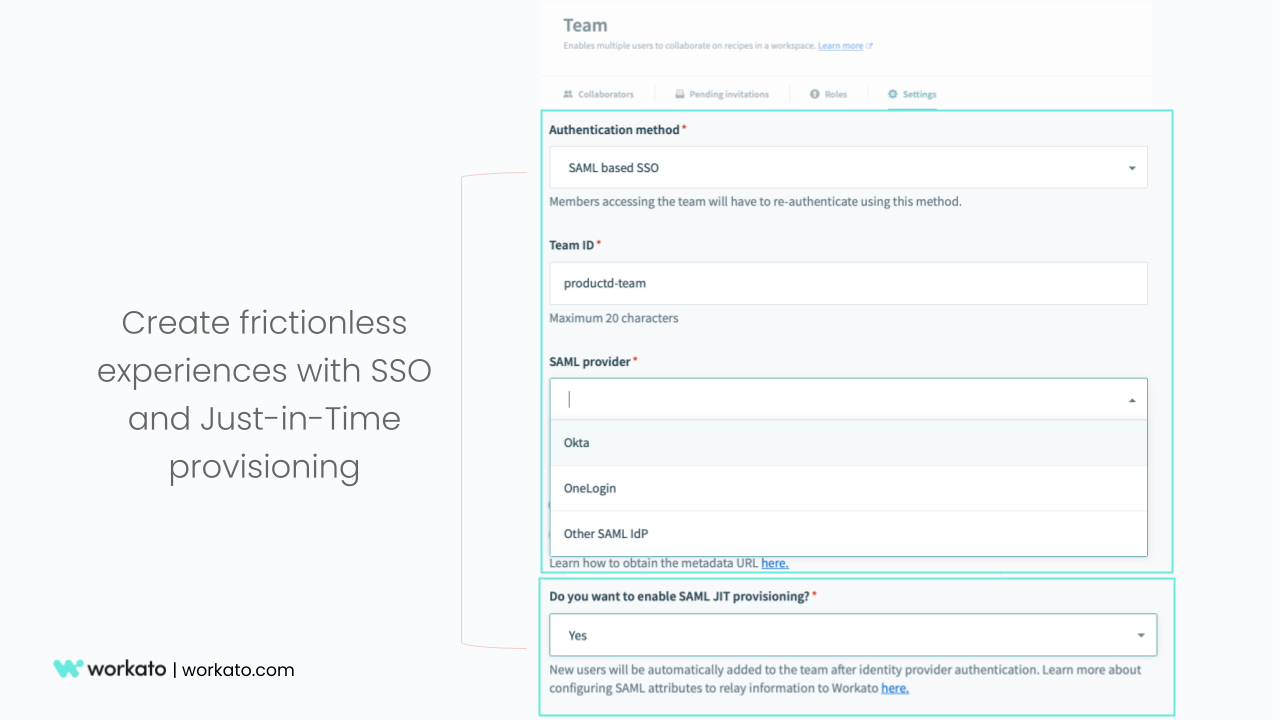Click the Authentication method dropdown arrow
1280x720 pixels.
click(1132, 168)
